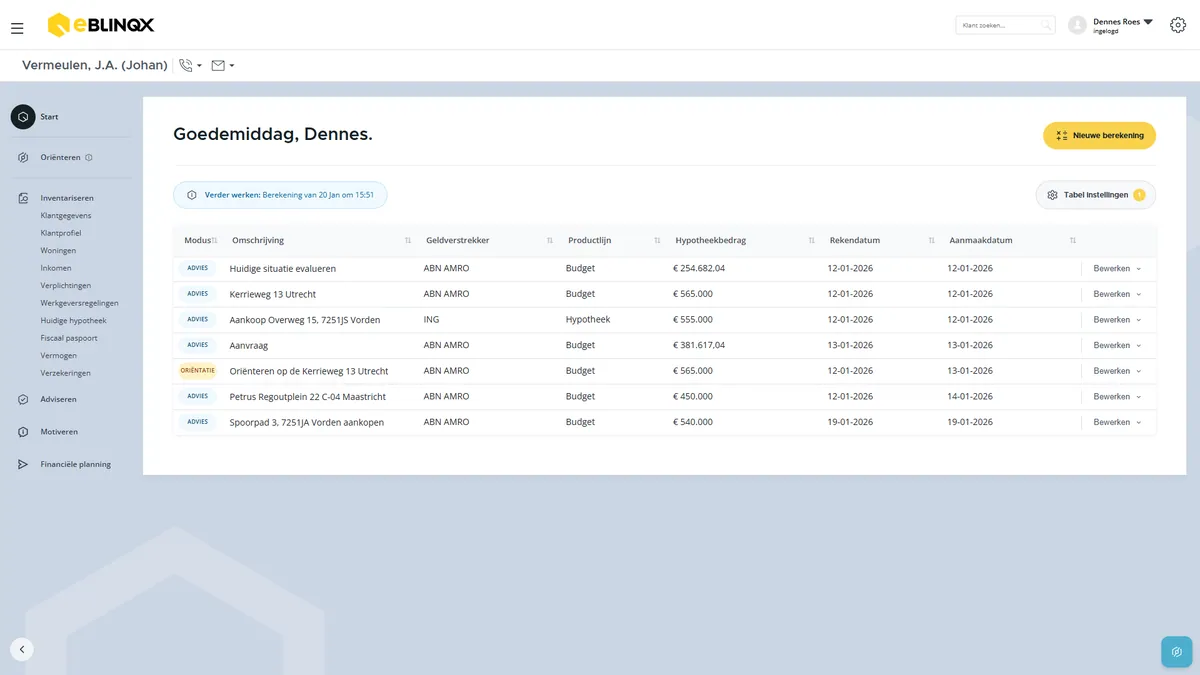Sort table by Omschrijving column arrows

[408, 241]
